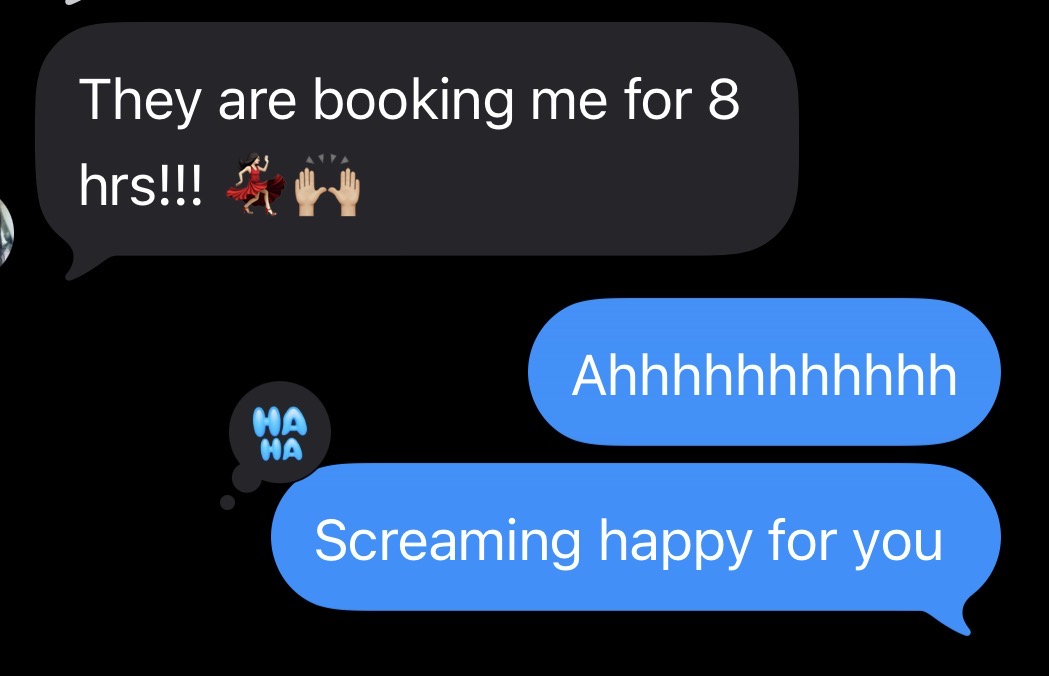
Task: Click the number '8' in the gray bubble
Action: (x=723, y=100)
